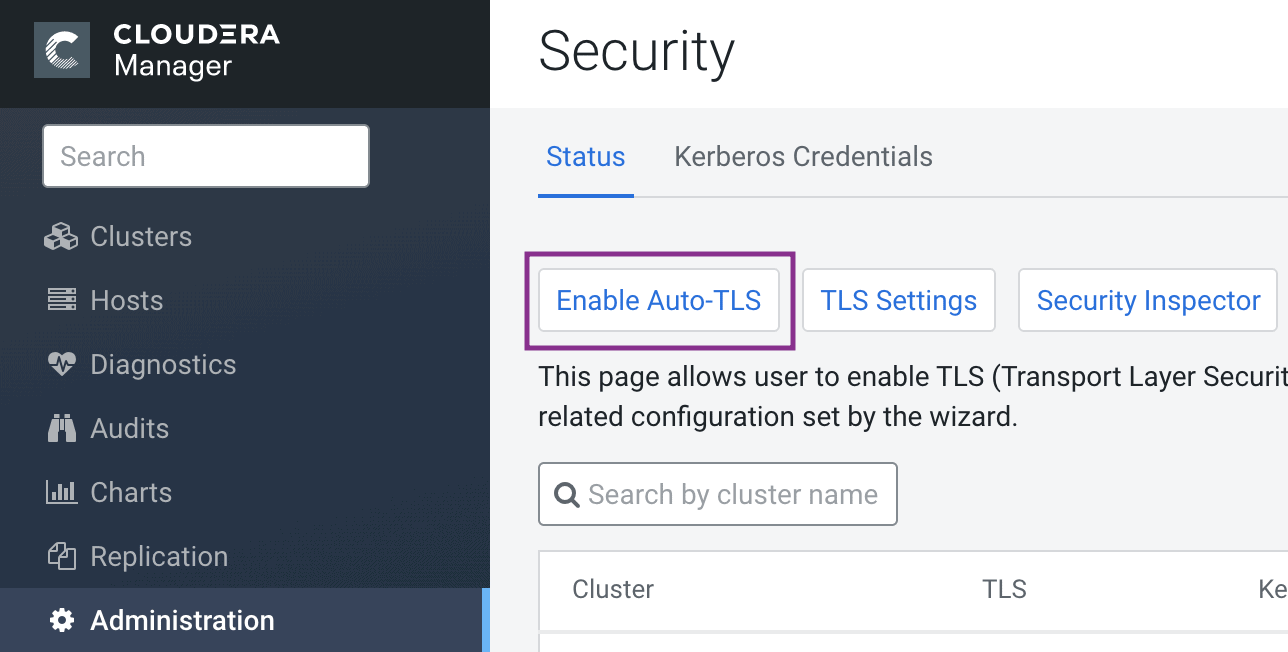Select the Status tab
The height and width of the screenshot is (652, 1288).
[x=585, y=157]
